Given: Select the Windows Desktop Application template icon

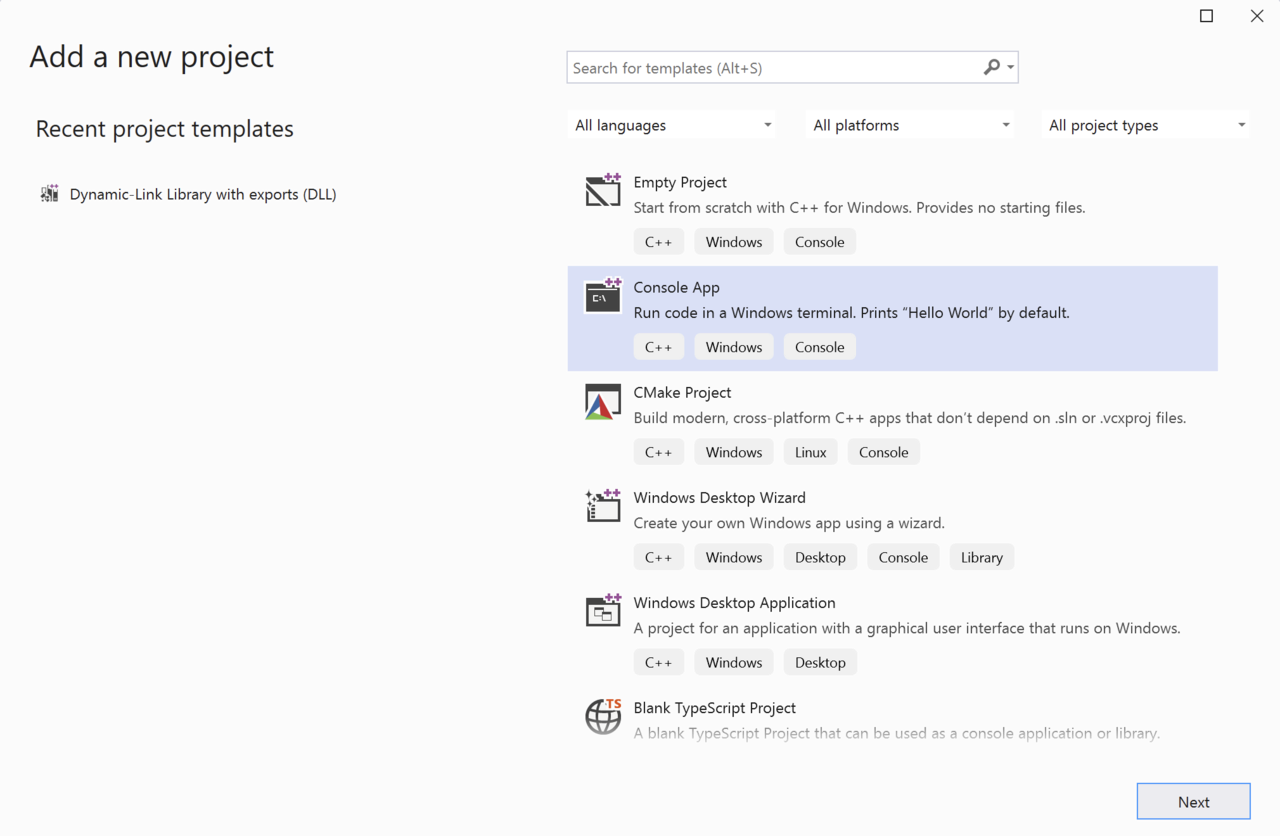Looking at the screenshot, I should (603, 610).
